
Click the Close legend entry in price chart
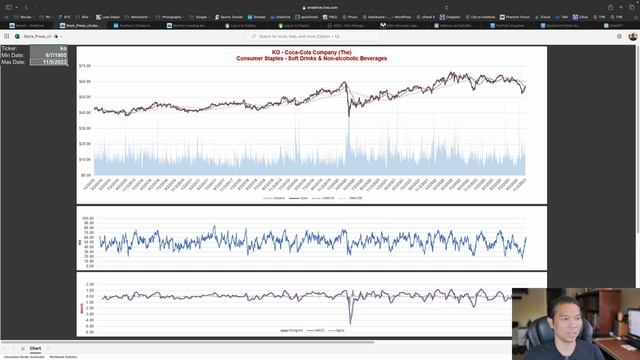(x=298, y=198)
